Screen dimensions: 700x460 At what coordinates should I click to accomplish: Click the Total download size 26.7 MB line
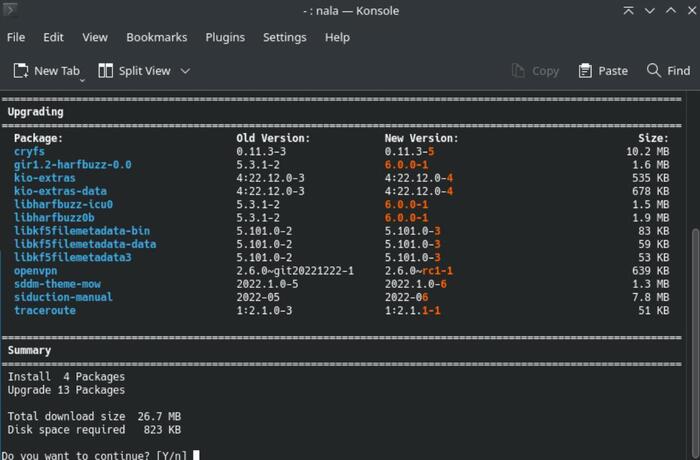click(94, 416)
